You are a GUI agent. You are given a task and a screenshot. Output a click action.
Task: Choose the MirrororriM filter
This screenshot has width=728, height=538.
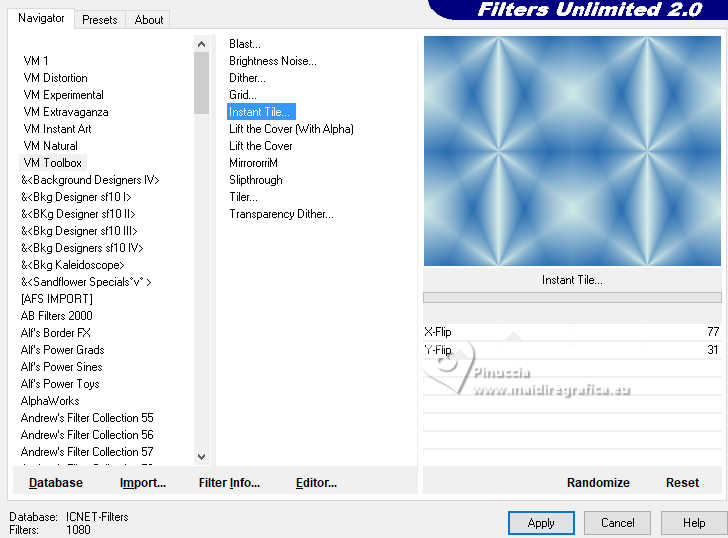tap(253, 163)
